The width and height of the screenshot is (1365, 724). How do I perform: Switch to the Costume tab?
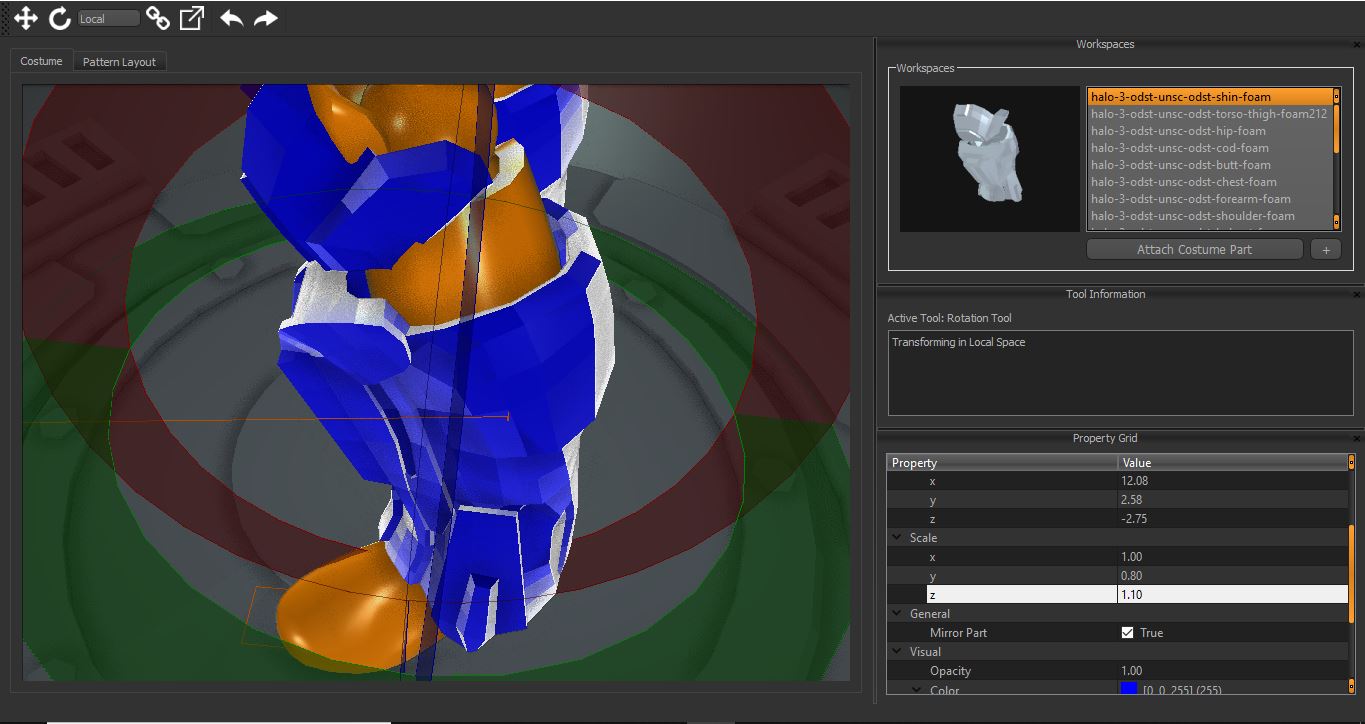41,61
